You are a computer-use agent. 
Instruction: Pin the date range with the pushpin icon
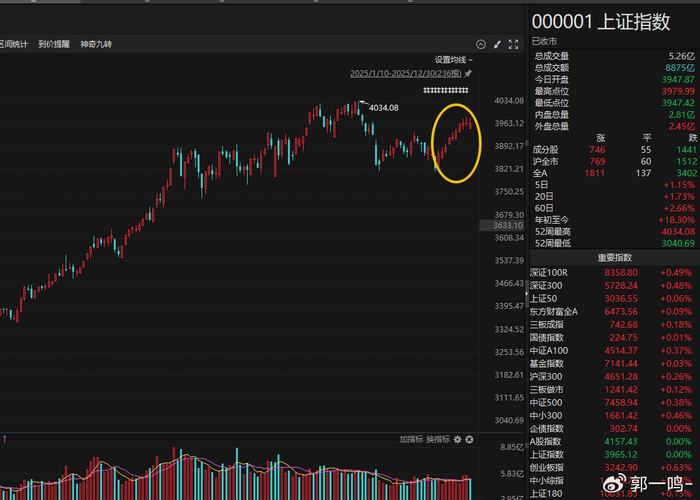(x=468, y=73)
